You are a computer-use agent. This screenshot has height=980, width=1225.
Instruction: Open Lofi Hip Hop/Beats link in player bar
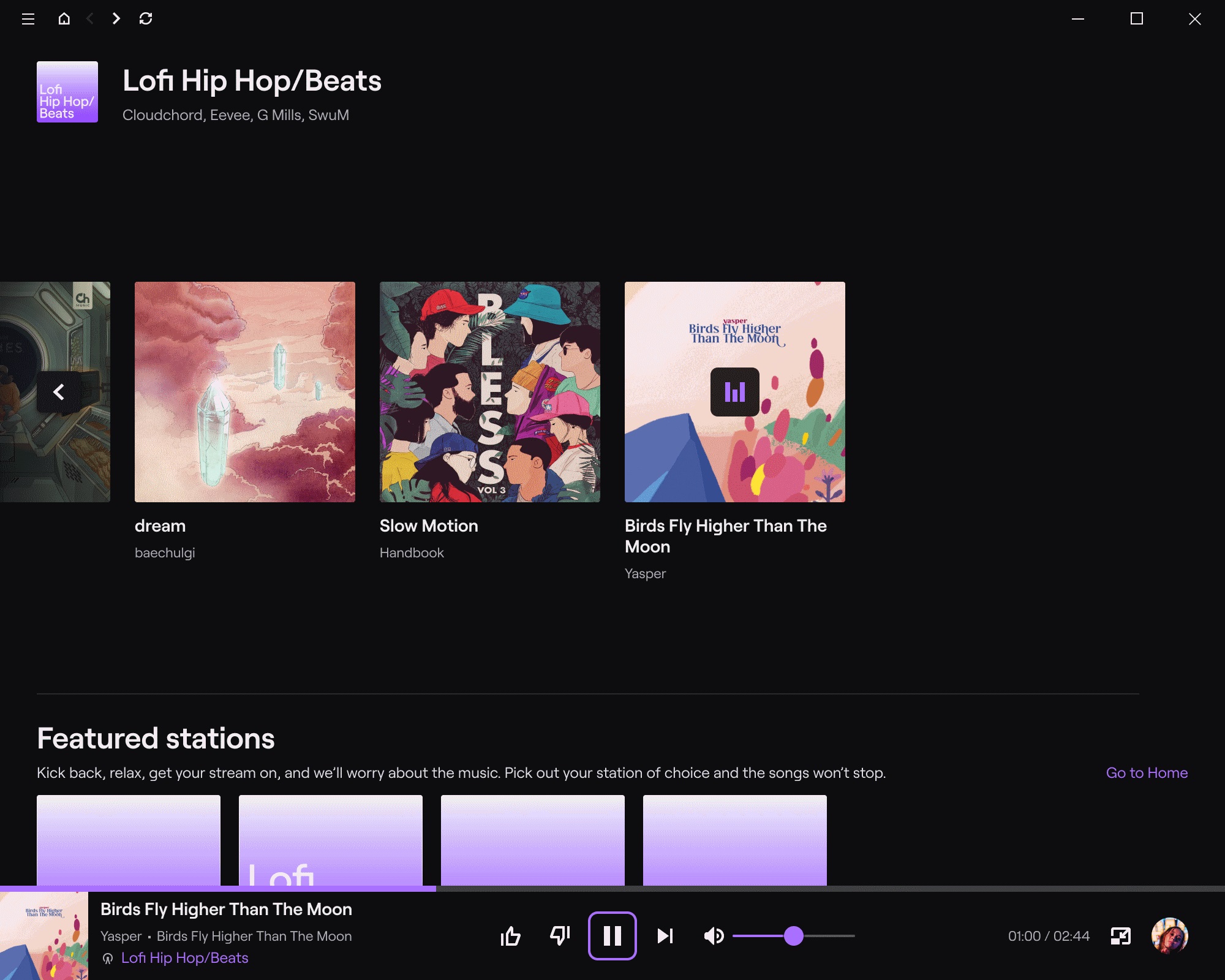[x=184, y=958]
